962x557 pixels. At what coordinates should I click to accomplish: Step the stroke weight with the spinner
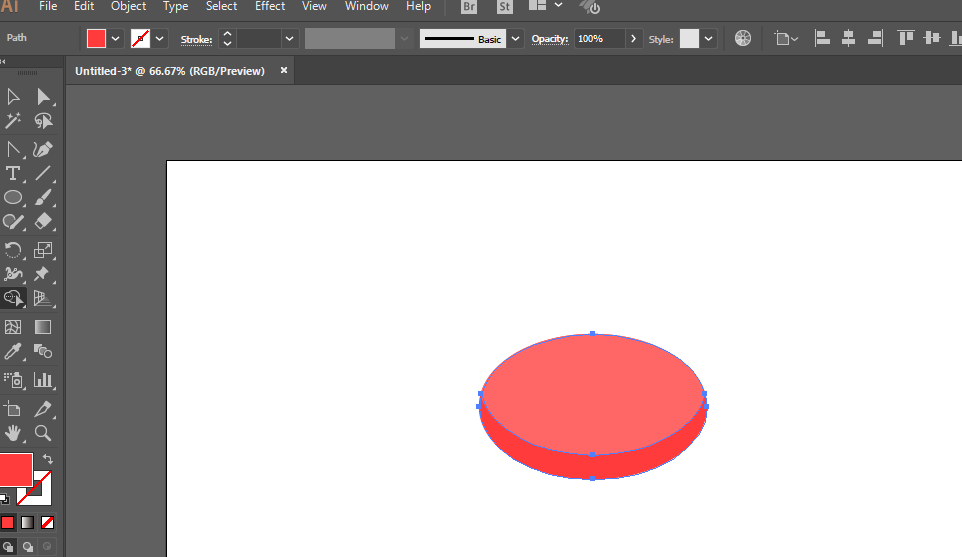pos(227,39)
